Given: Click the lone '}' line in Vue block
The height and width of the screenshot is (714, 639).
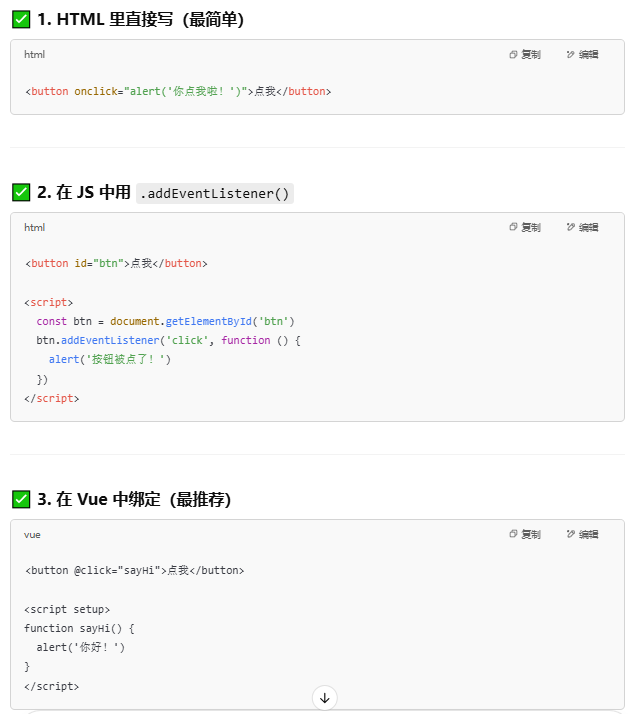Looking at the screenshot, I should pyautogui.click(x=27, y=667).
